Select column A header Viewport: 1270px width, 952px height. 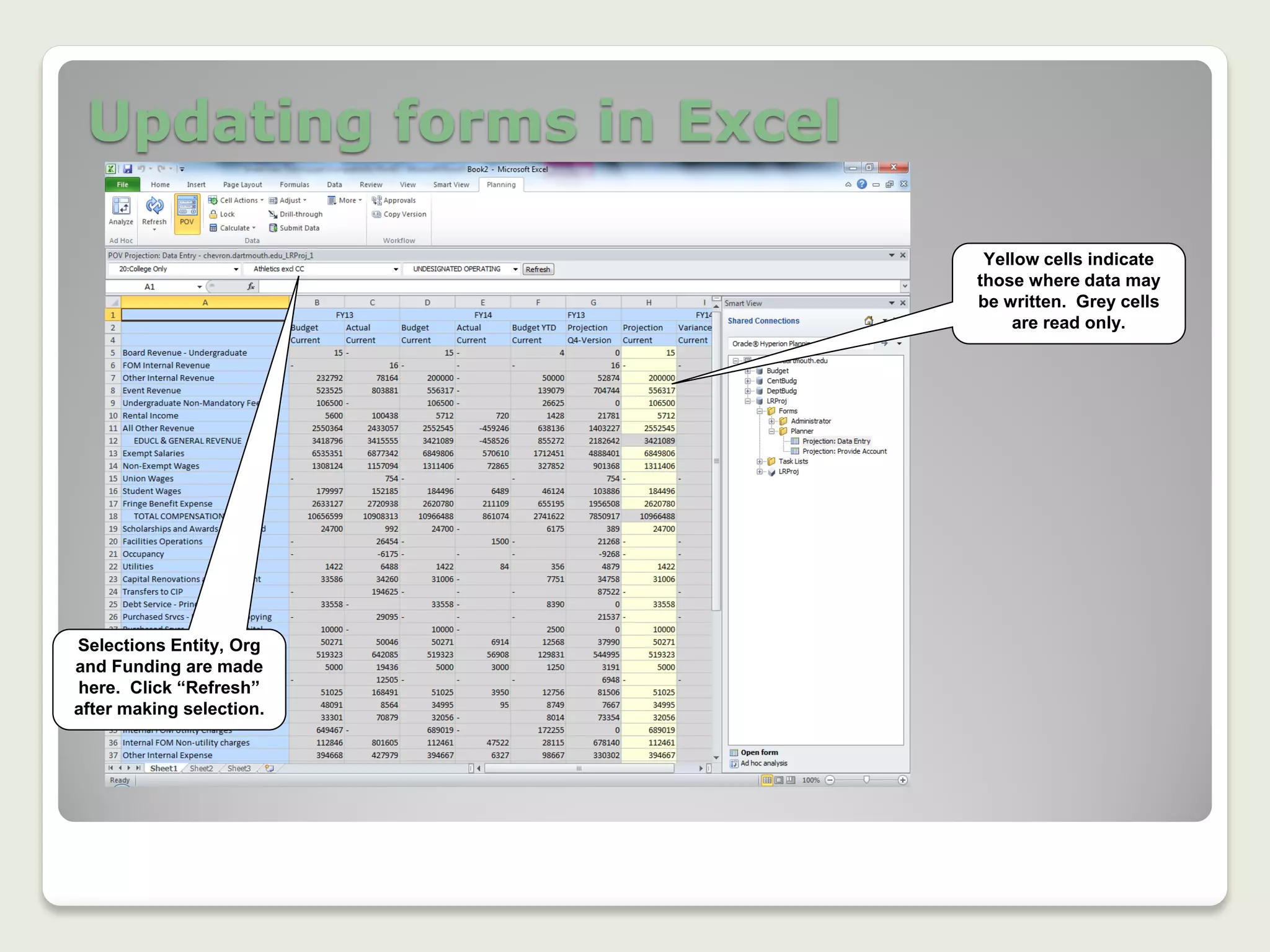(205, 302)
